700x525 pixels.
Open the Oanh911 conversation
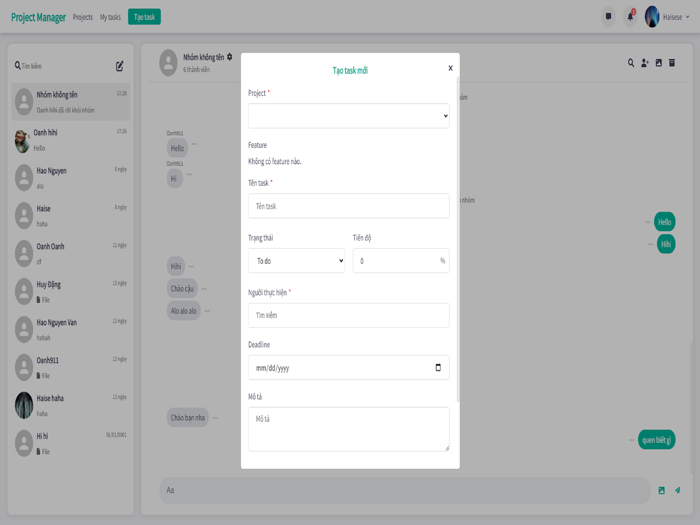coord(71,367)
